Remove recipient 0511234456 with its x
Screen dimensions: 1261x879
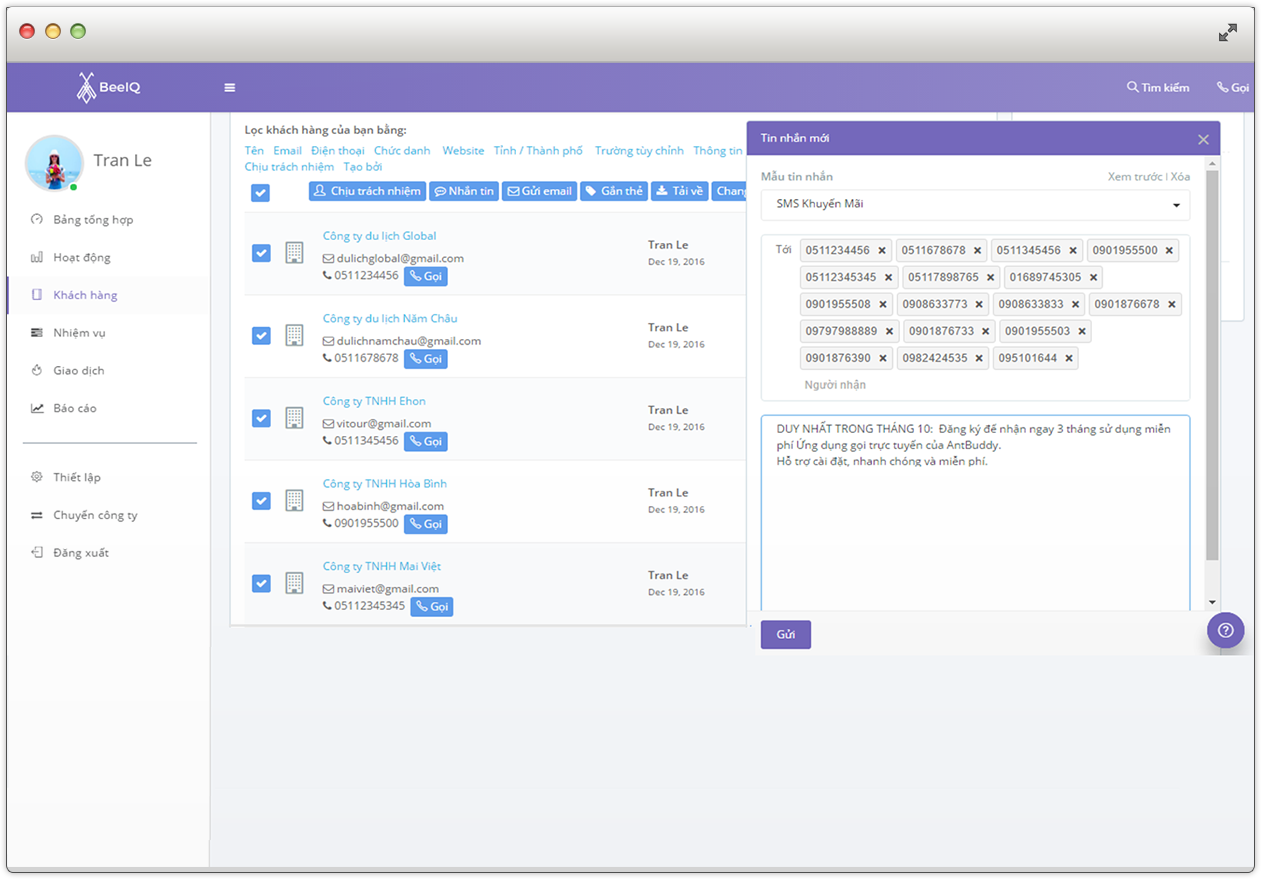tap(882, 251)
